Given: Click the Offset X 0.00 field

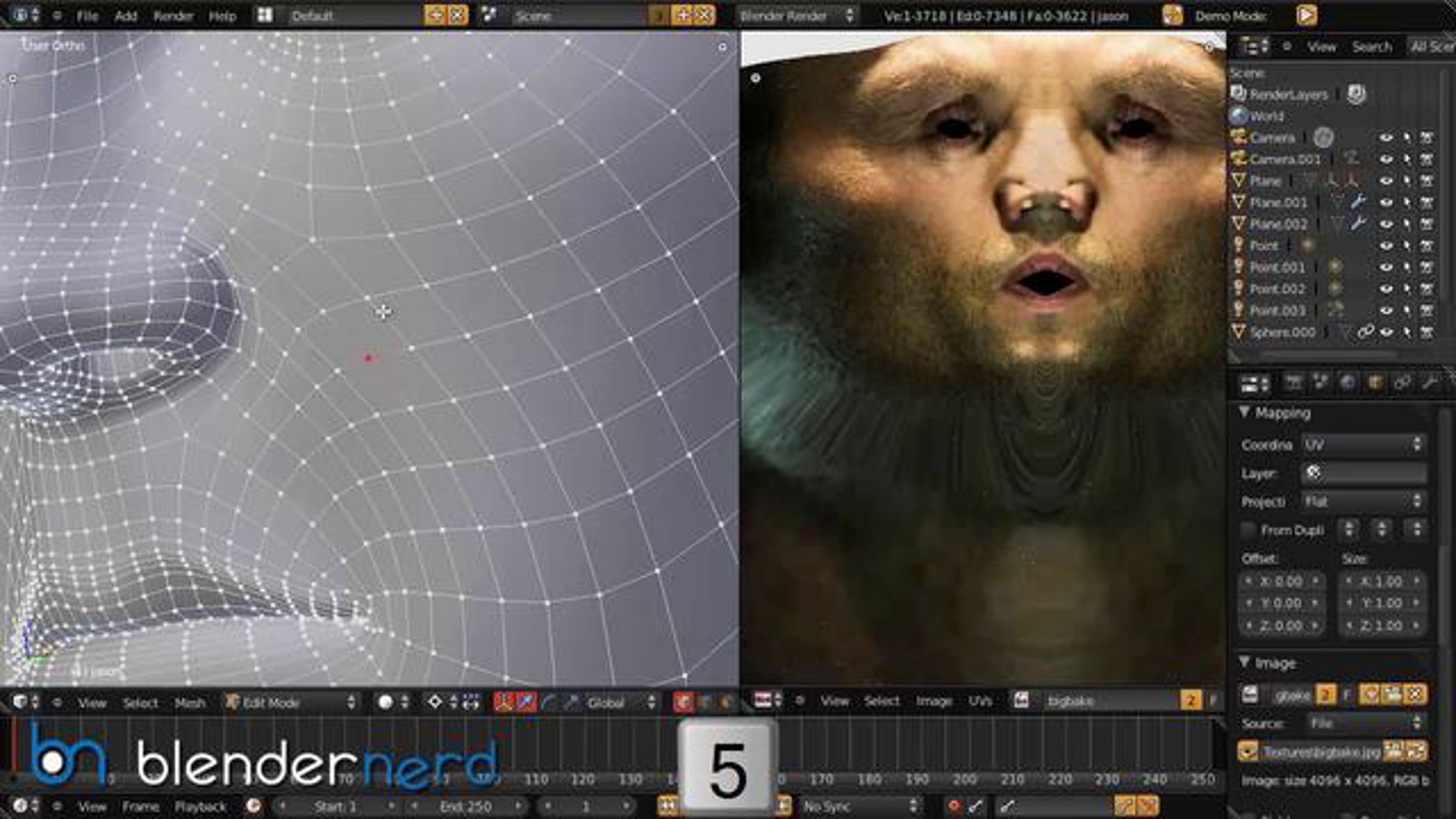Looking at the screenshot, I should (x=1281, y=581).
